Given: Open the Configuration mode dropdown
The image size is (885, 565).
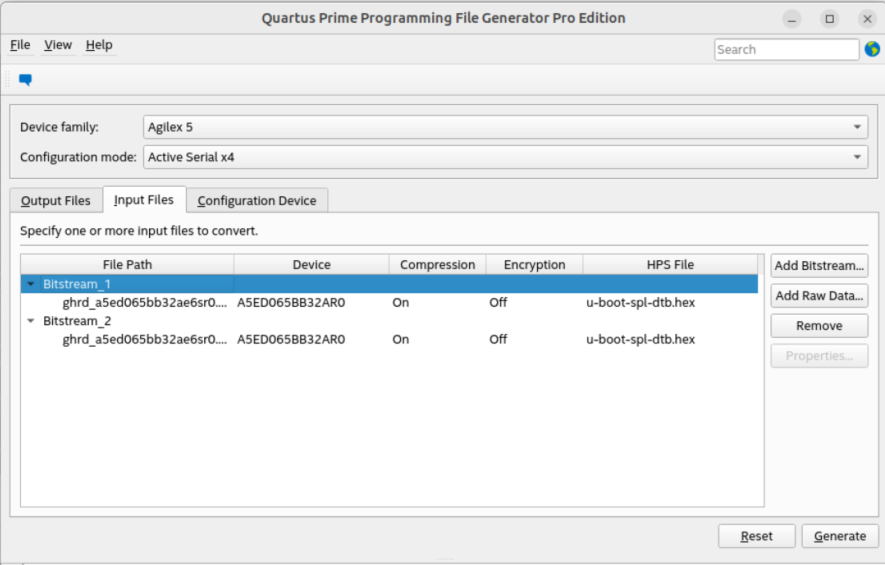Looking at the screenshot, I should tap(505, 157).
